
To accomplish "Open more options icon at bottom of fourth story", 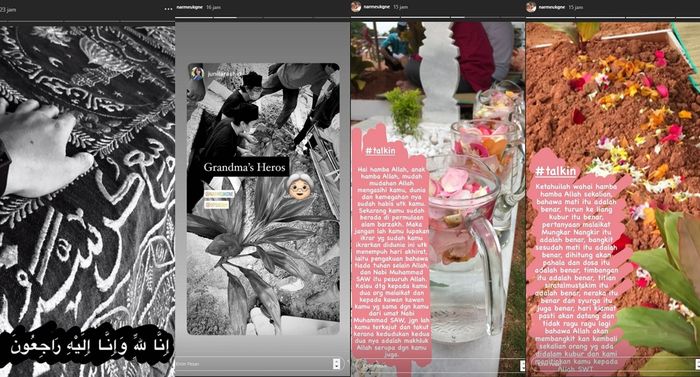I will (697, 364).
